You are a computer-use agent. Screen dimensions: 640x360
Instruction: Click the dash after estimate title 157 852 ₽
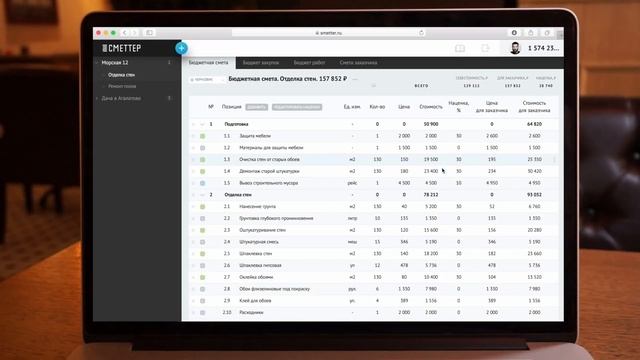pos(355,79)
